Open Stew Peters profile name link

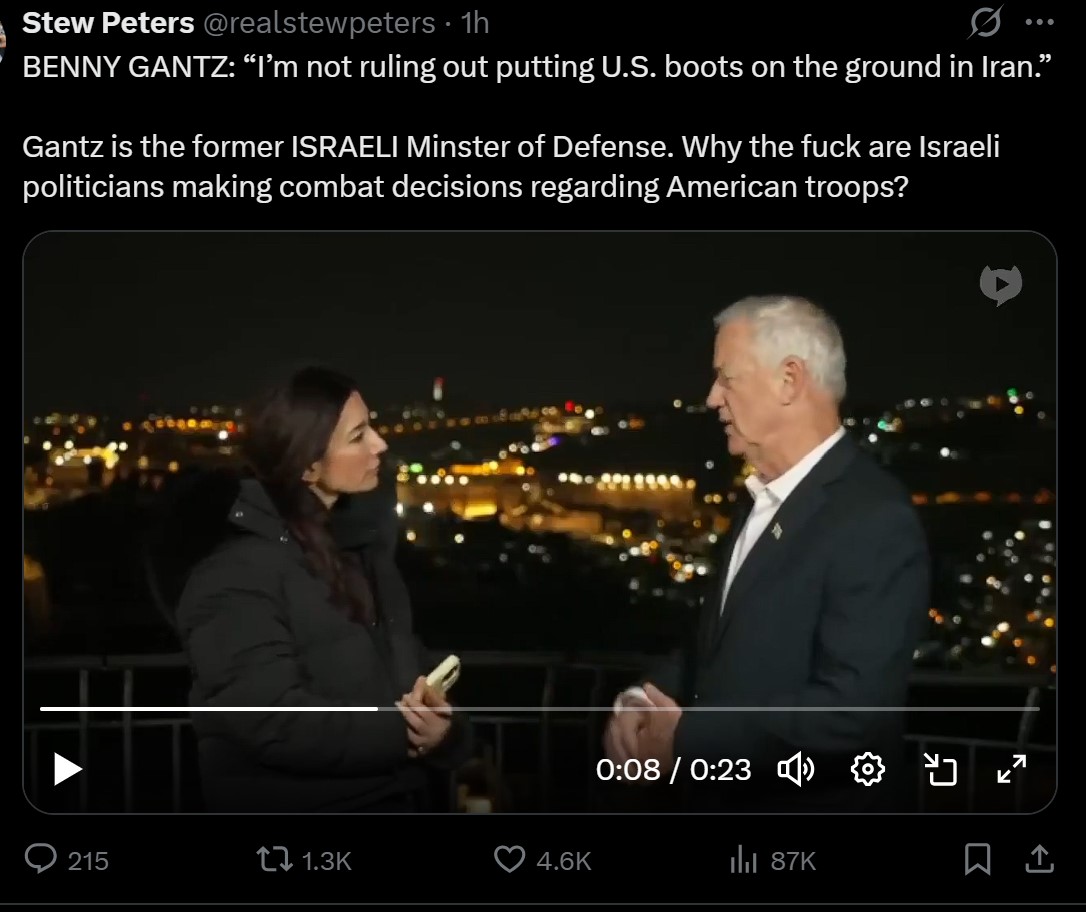point(108,23)
